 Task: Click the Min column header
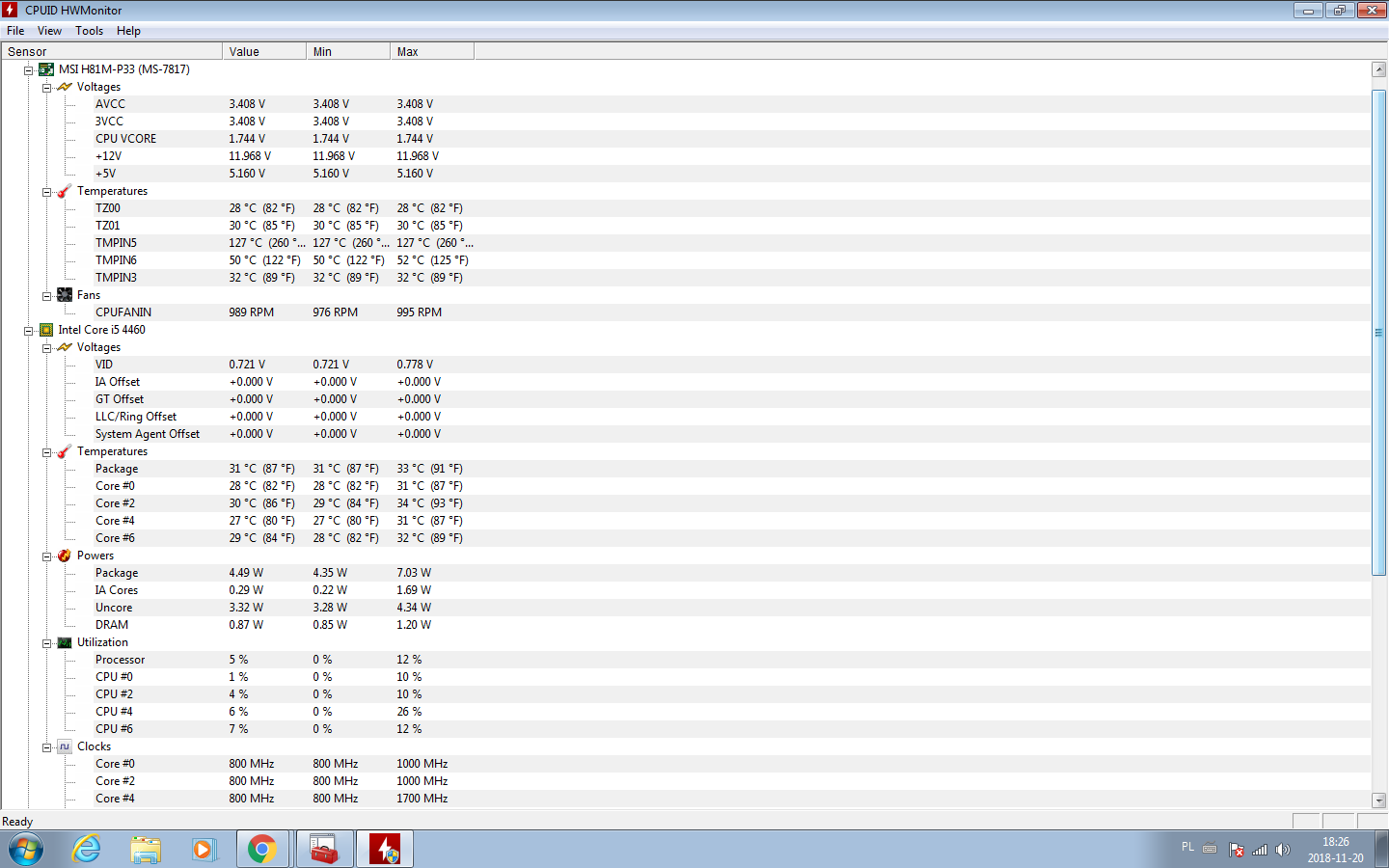click(x=348, y=51)
